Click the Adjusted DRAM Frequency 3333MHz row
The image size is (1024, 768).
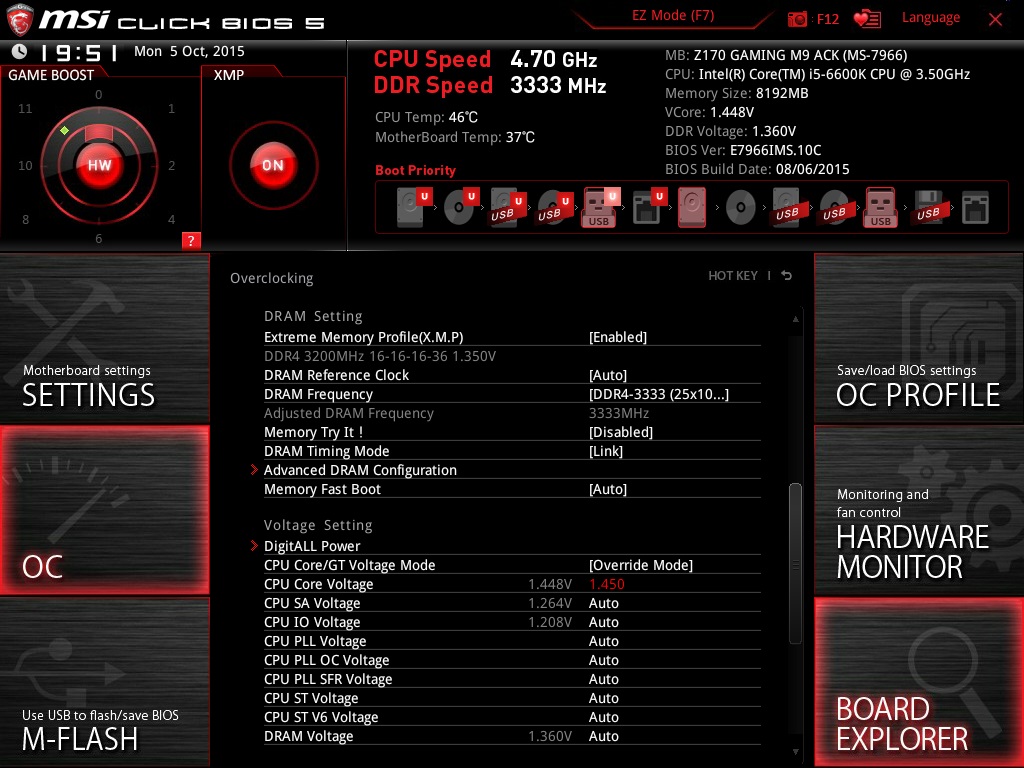(512, 413)
